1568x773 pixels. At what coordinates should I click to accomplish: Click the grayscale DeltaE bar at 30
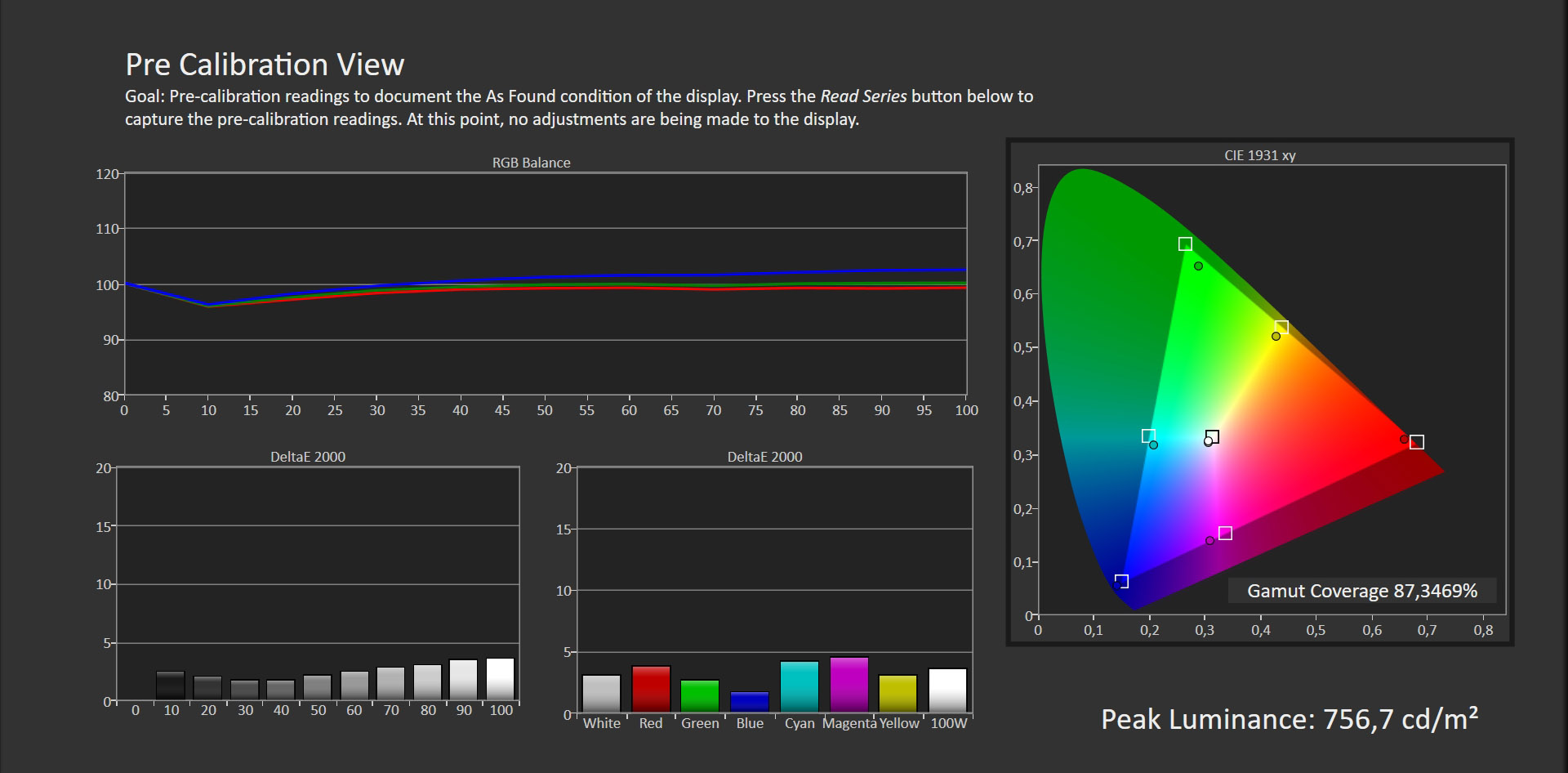[244, 690]
